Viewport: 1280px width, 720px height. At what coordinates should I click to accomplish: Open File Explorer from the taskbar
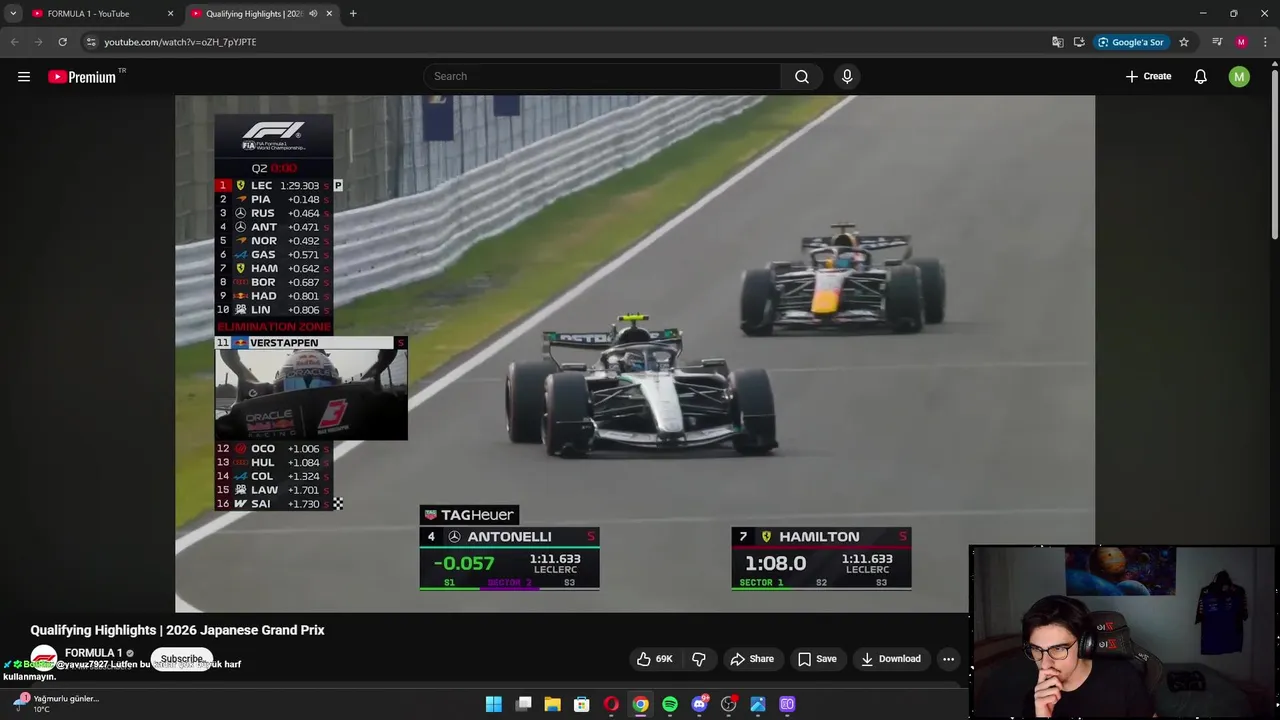point(552,704)
